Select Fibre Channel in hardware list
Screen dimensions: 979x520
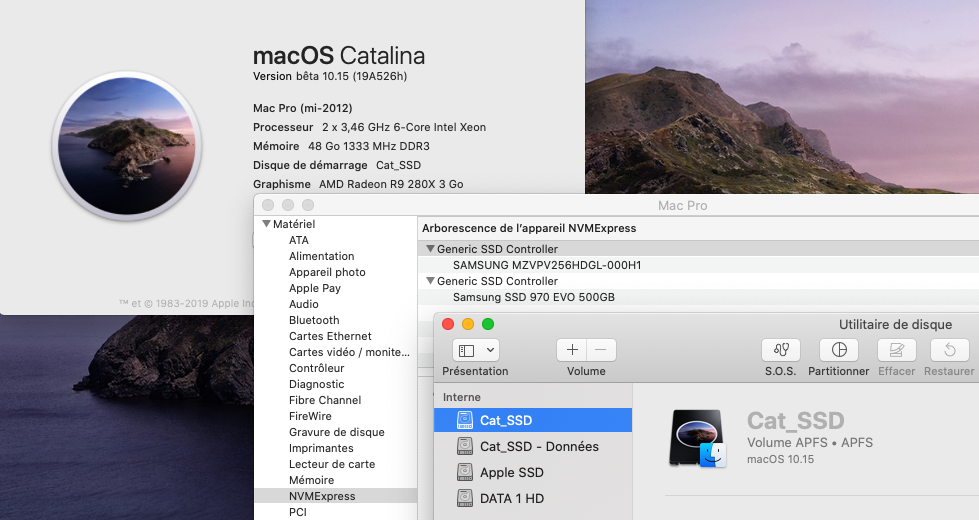pyautogui.click(x=325, y=400)
